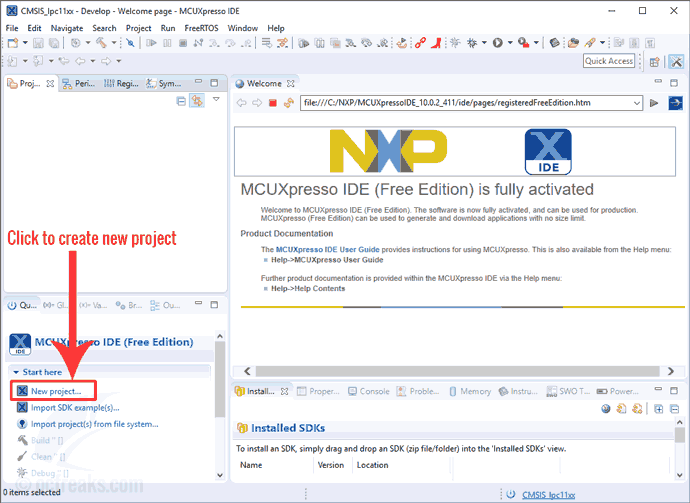Click the Go play arrow beside URL field
This screenshot has width=690, height=503.
click(654, 103)
